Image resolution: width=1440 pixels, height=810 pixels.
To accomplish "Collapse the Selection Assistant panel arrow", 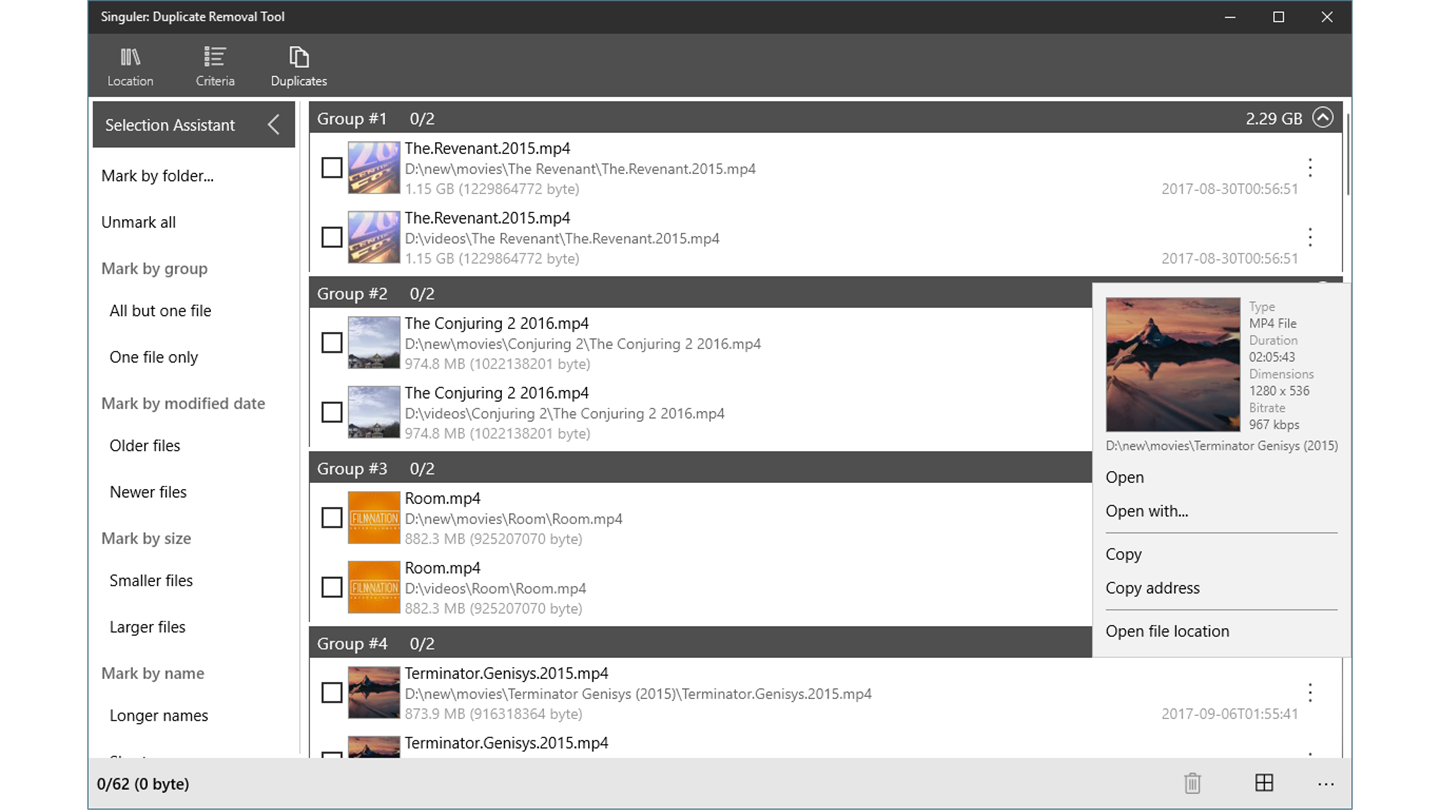I will click(x=273, y=125).
